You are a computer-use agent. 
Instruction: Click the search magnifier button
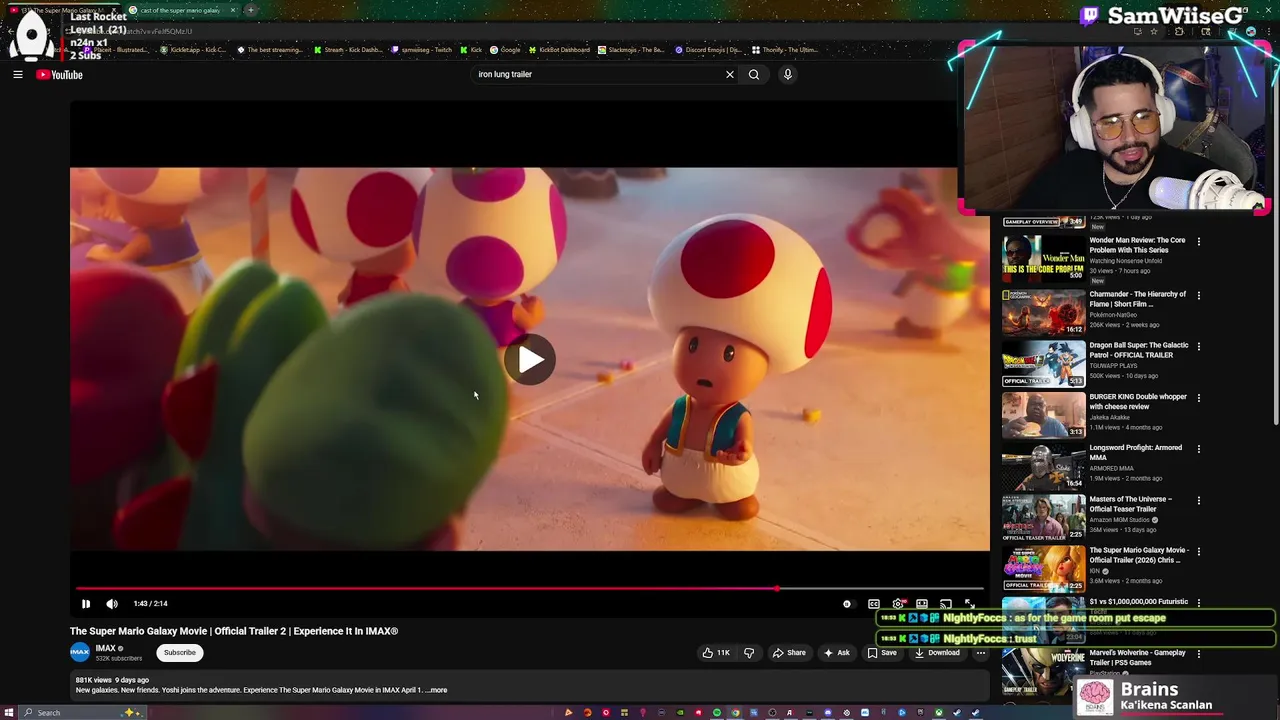click(x=754, y=74)
